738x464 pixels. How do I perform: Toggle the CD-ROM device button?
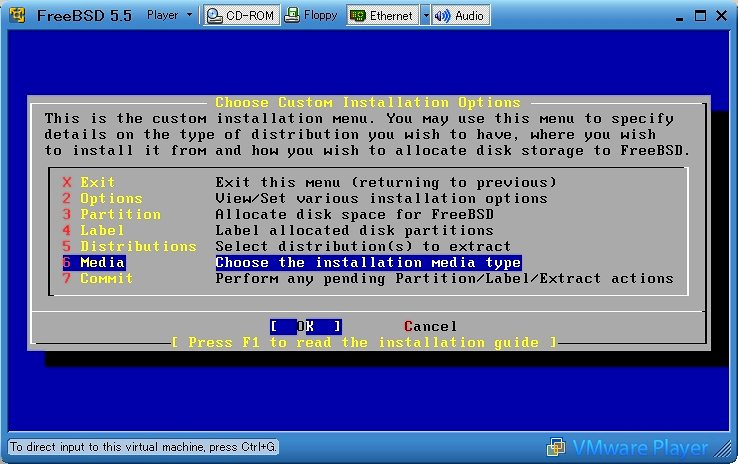pyautogui.click(x=241, y=15)
